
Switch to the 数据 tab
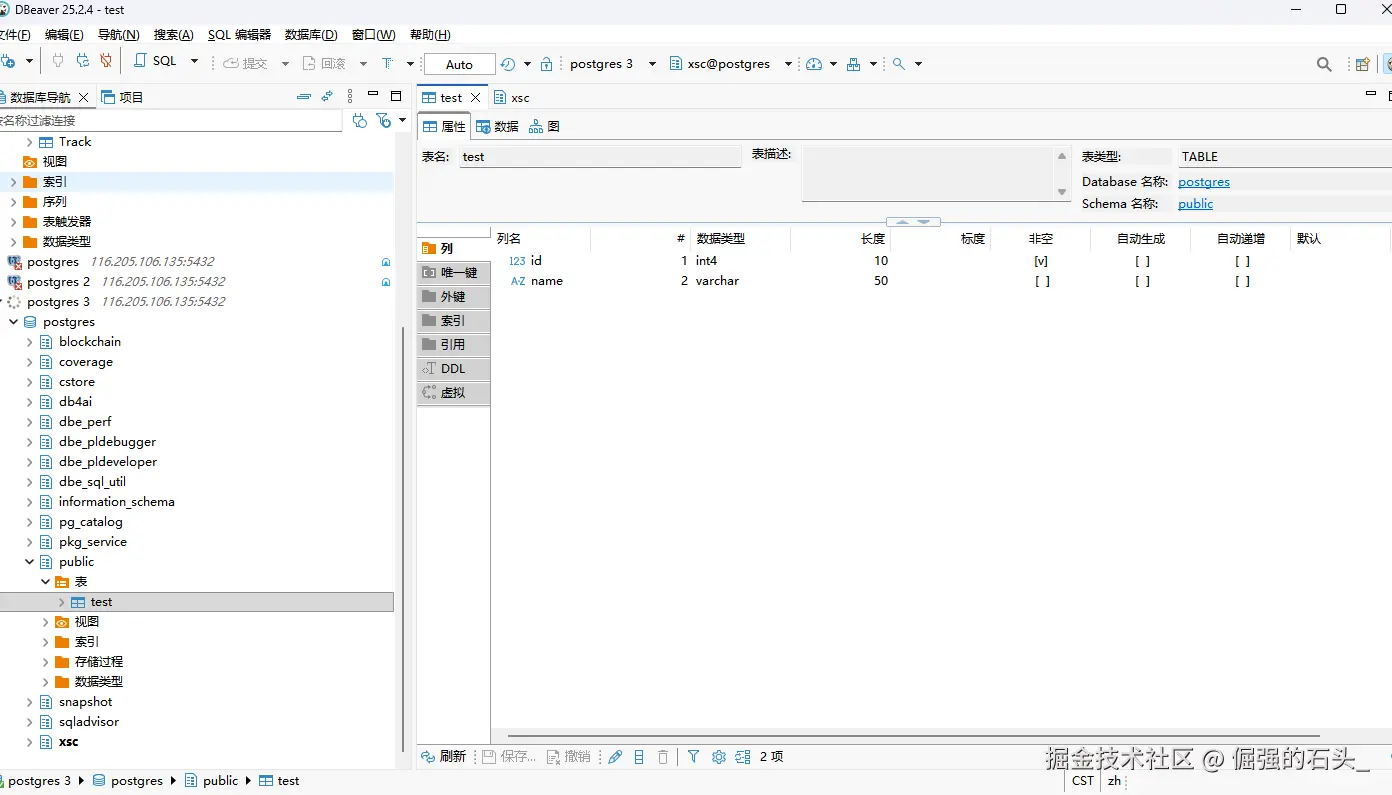(498, 127)
